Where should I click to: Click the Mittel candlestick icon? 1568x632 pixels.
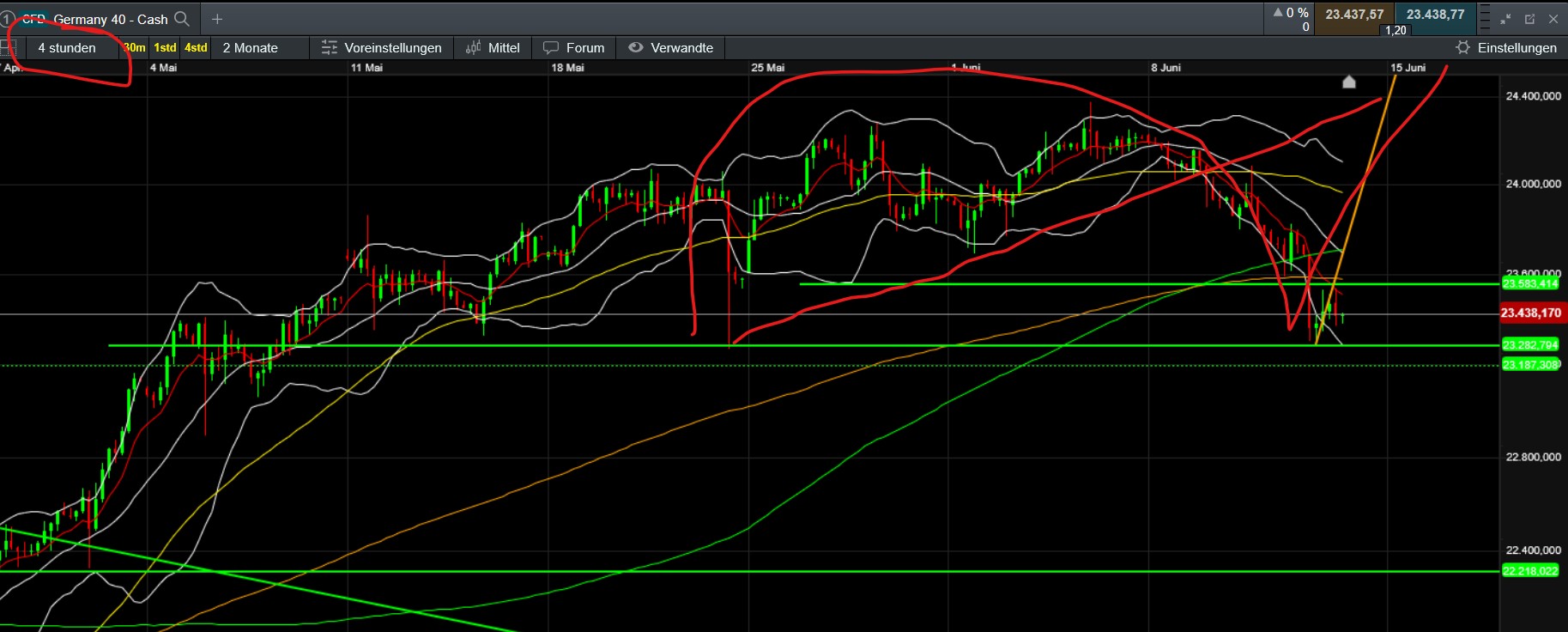pos(473,48)
